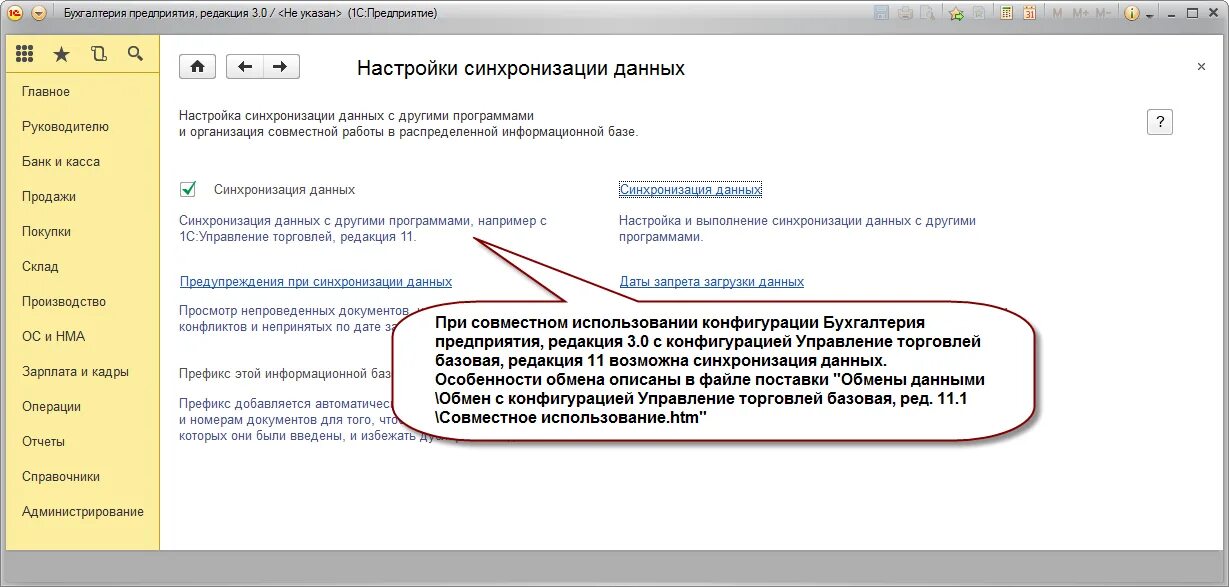Image resolution: width=1229 pixels, height=587 pixels.
Task: Toggle the Синхронизация данных checkbox
Action: pos(187,189)
